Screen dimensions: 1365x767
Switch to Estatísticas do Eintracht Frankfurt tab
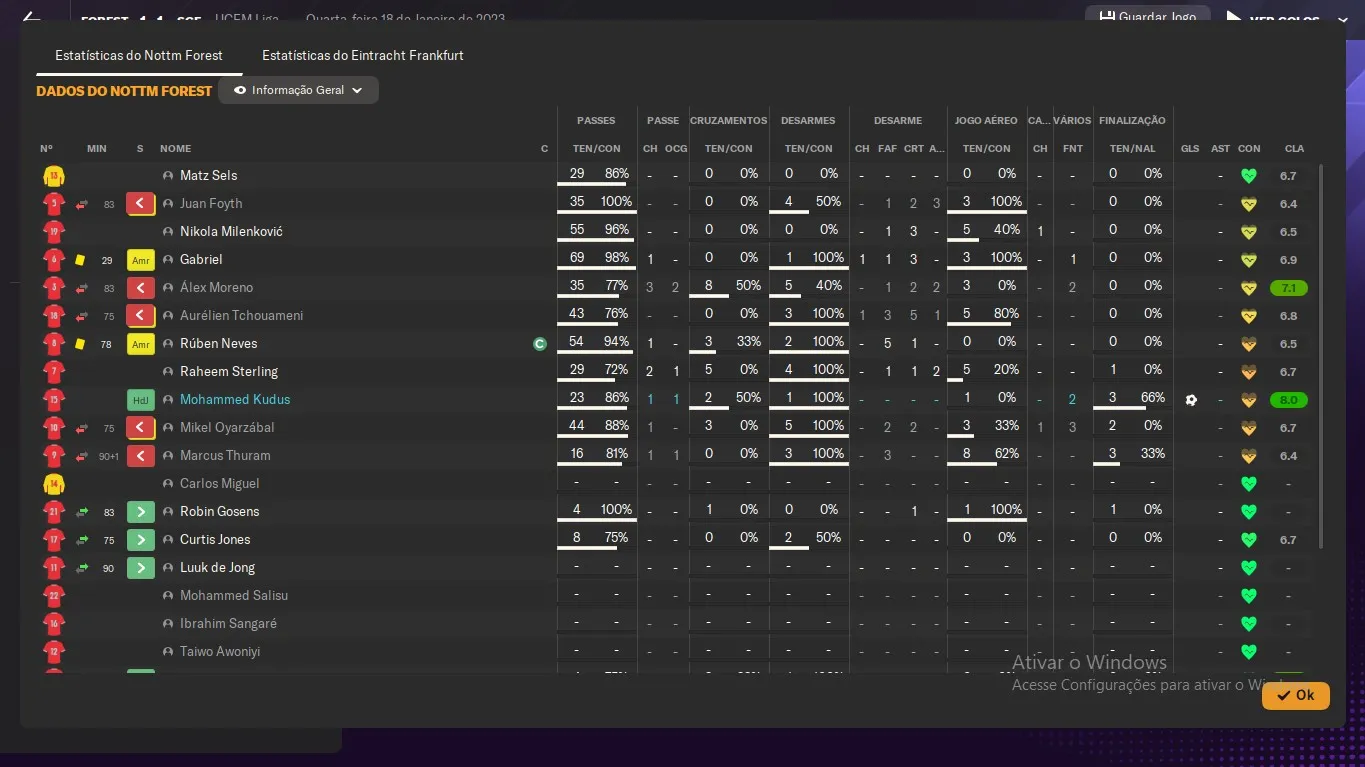tap(363, 55)
